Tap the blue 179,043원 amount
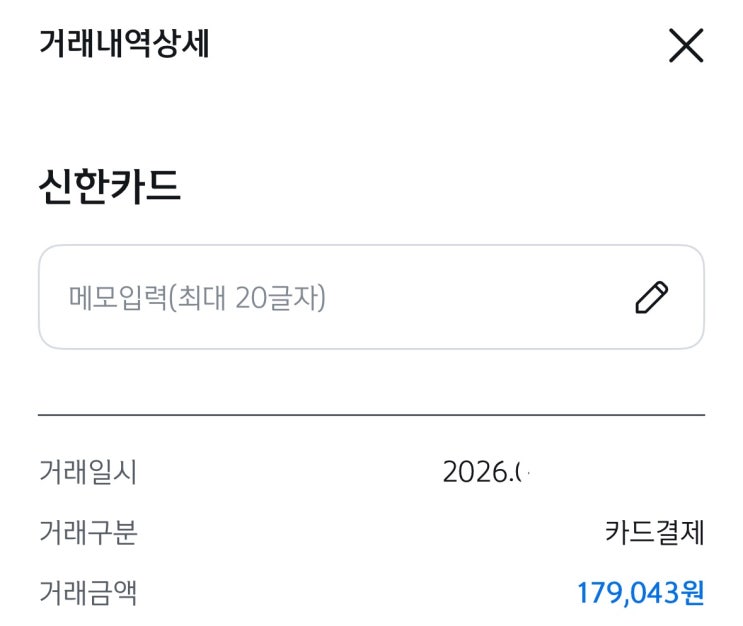This screenshot has width=743, height=626. [x=640, y=593]
